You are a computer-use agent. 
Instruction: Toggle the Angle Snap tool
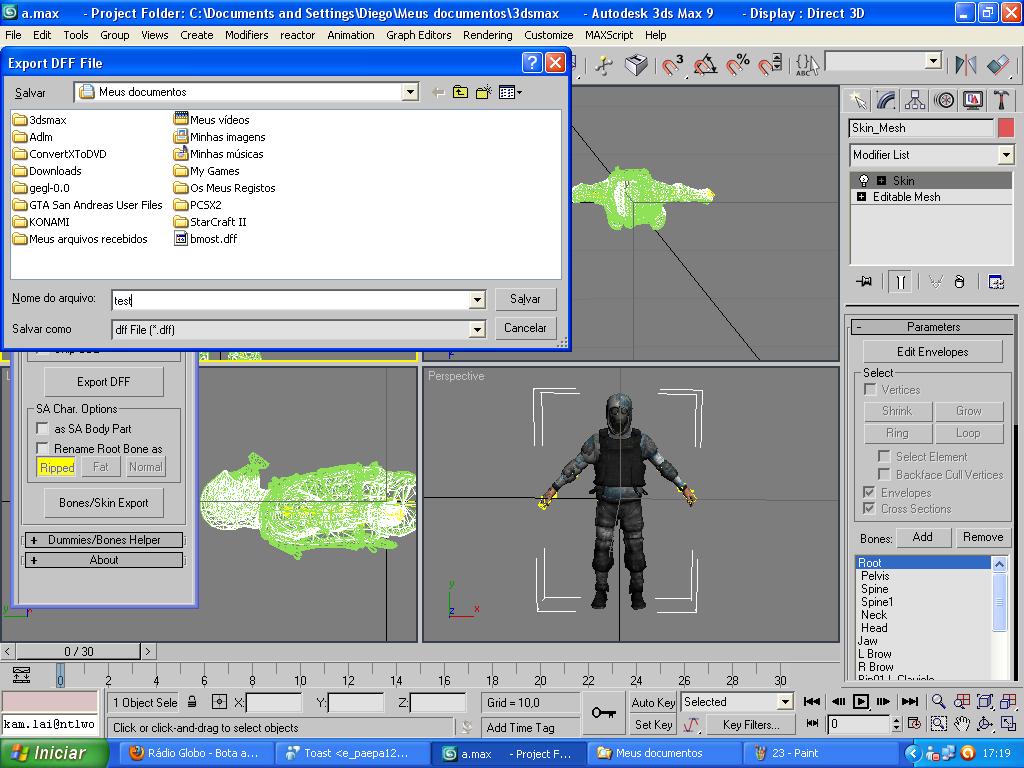pyautogui.click(x=705, y=65)
